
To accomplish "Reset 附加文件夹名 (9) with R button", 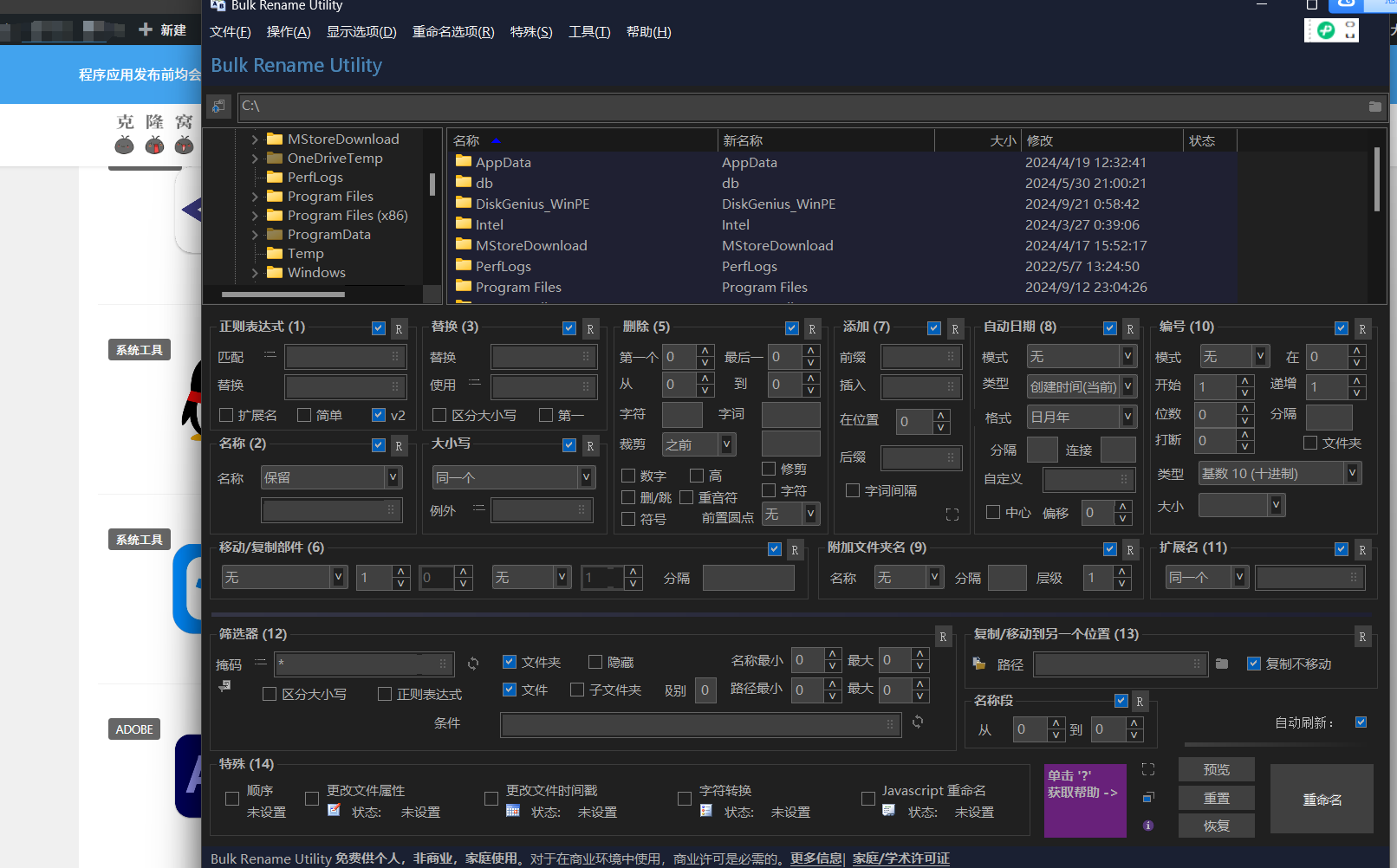I will coord(1130,550).
